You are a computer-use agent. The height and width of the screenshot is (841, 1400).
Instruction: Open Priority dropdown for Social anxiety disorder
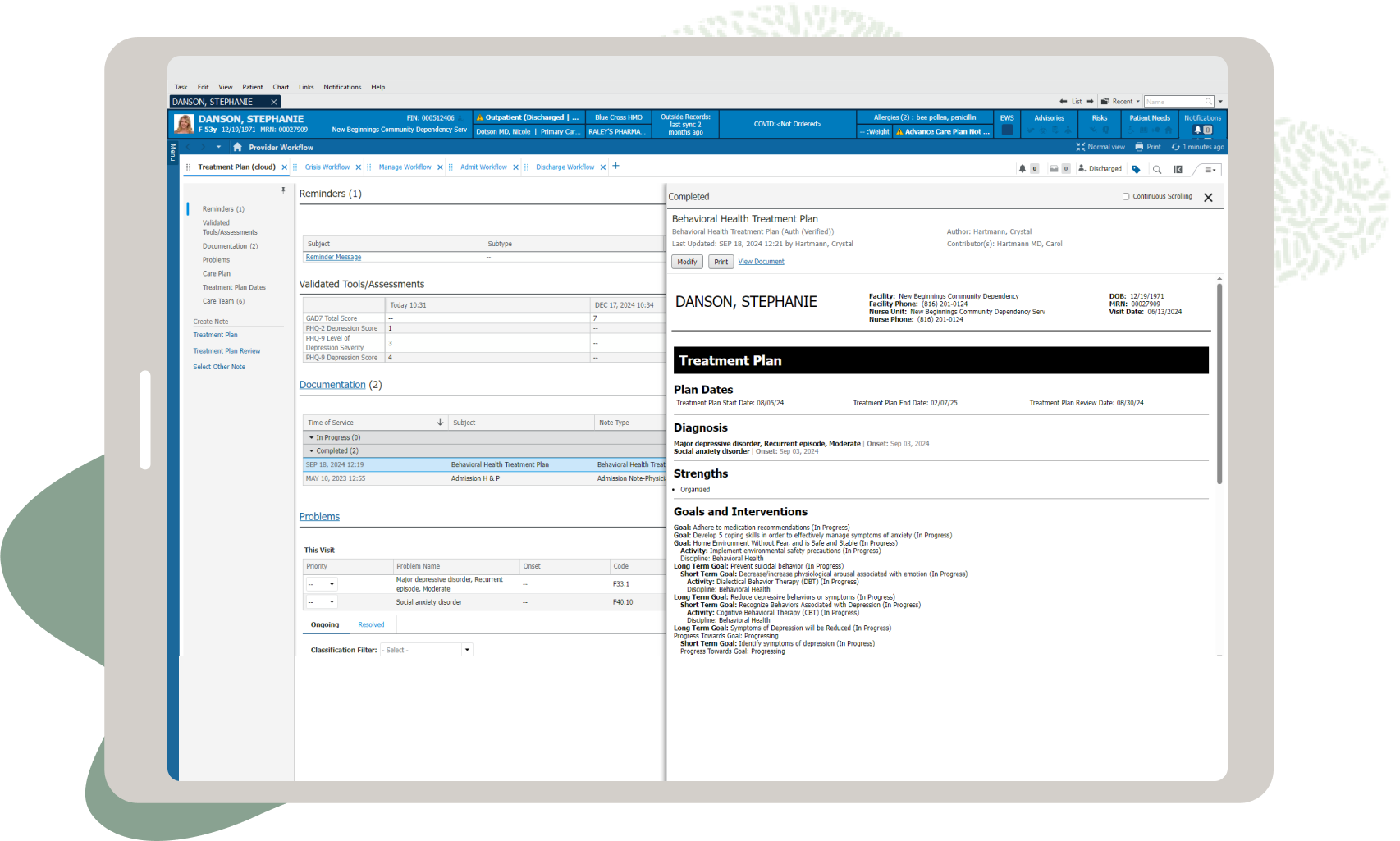(322, 602)
